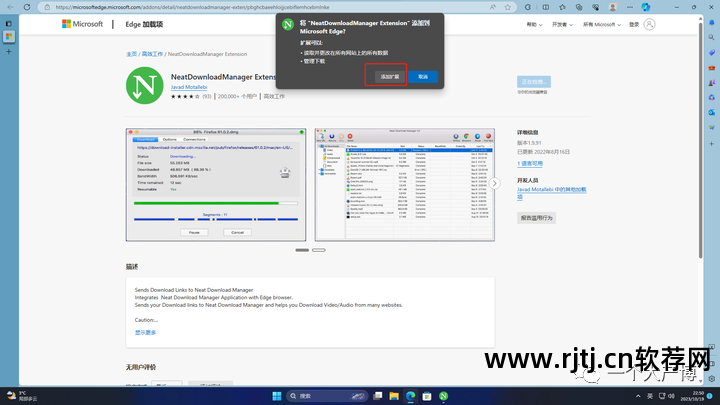Click the Microsoft logo
720x405 pixels.
(83, 24)
